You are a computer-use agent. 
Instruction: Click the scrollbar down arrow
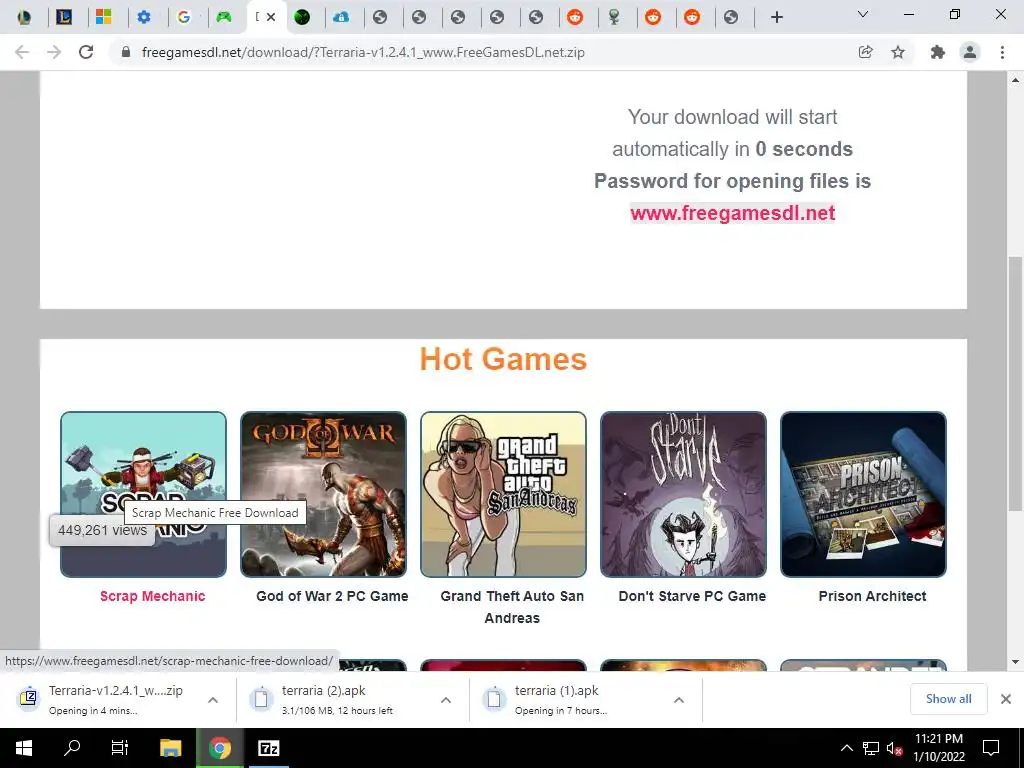pos(1015,662)
